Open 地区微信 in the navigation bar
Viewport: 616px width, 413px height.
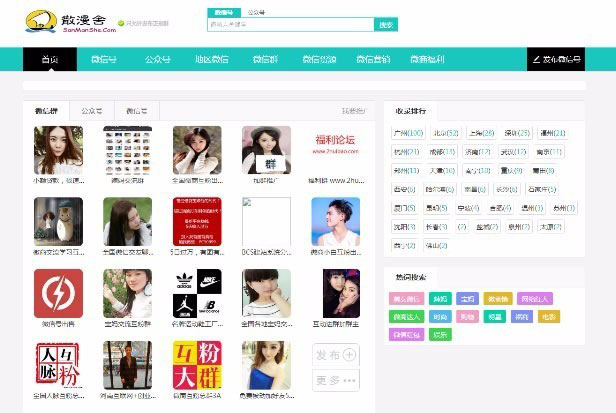click(212, 59)
